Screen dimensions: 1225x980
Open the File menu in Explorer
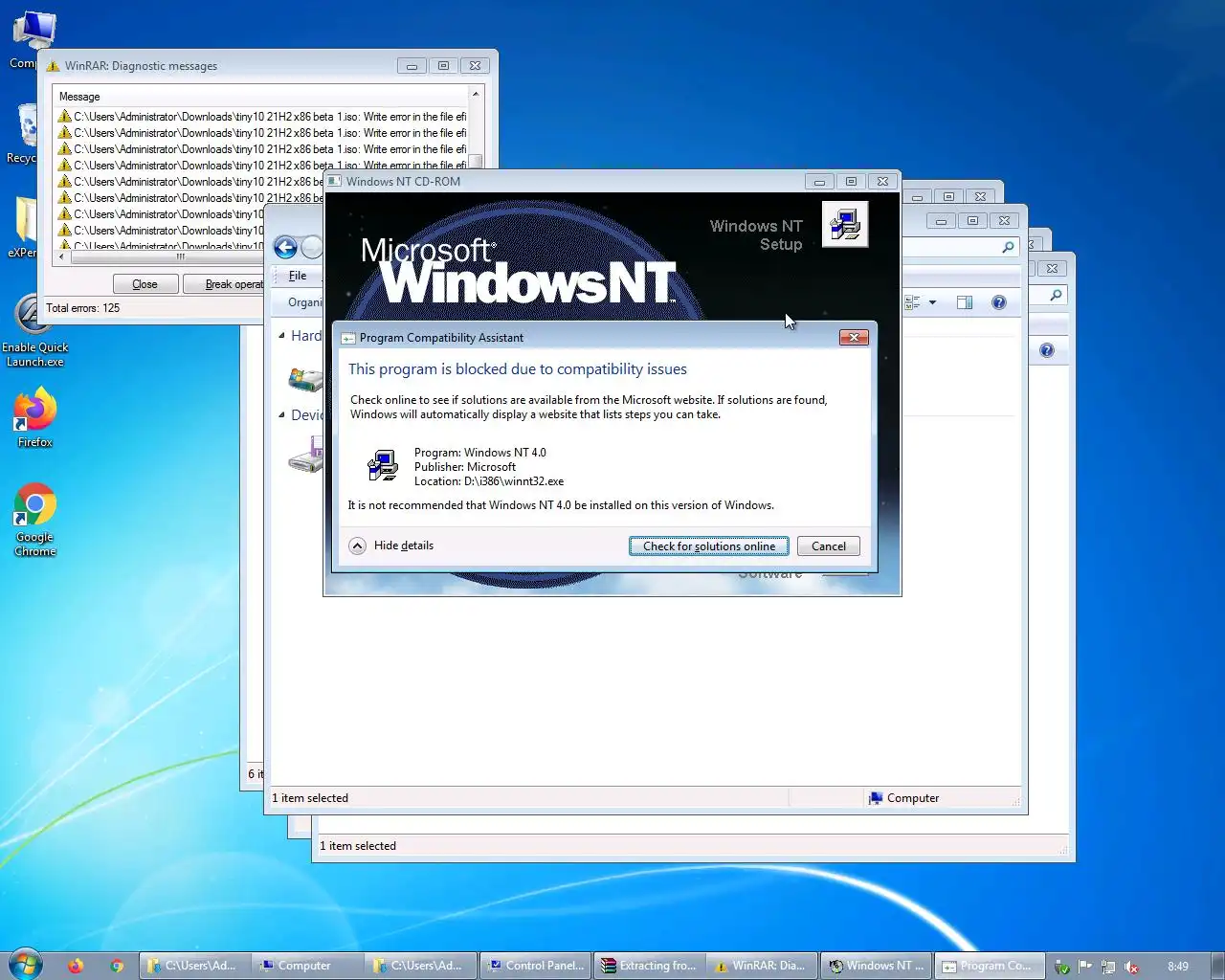[298, 276]
